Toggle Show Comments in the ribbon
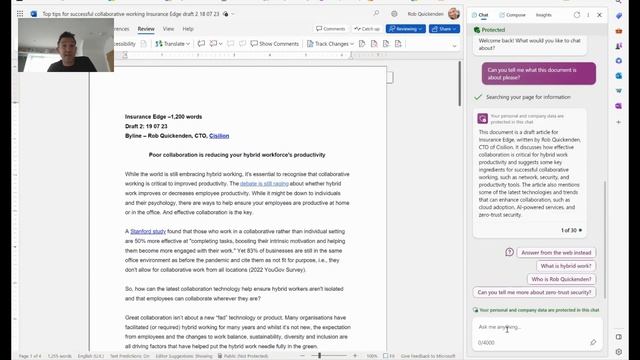Image resolution: width=640 pixels, height=360 pixels. point(275,44)
